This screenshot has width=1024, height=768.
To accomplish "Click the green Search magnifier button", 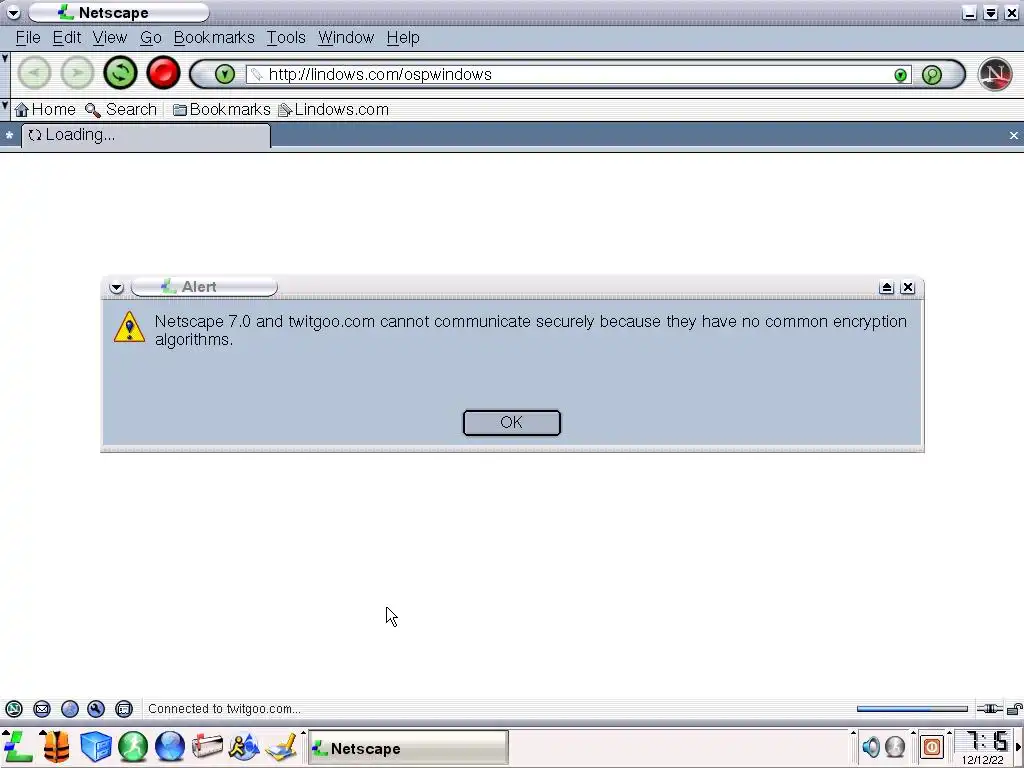I will (932, 74).
